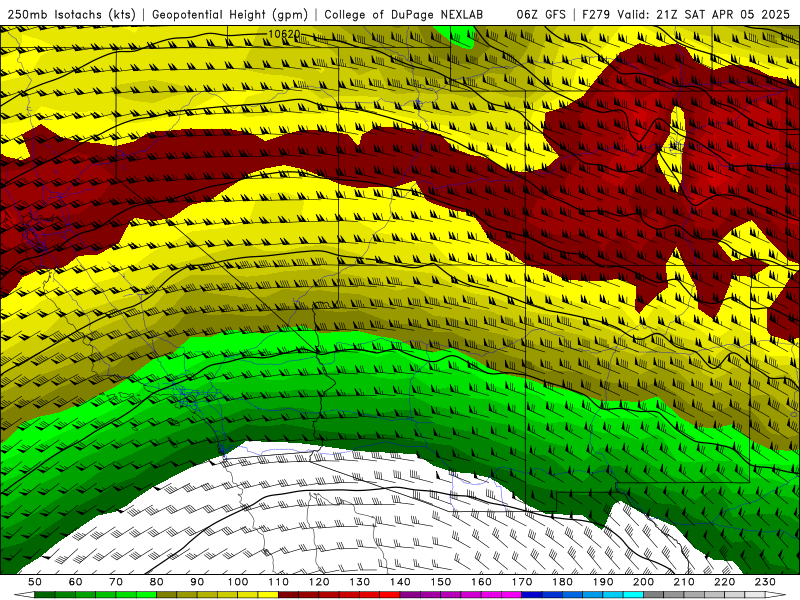Click the "10620" height contour label
The height and width of the screenshot is (600, 800).
284,34
